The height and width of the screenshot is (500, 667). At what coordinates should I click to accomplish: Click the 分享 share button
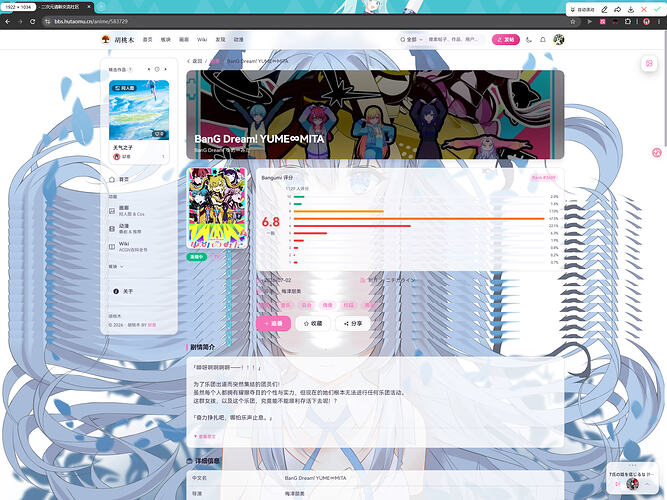[353, 323]
